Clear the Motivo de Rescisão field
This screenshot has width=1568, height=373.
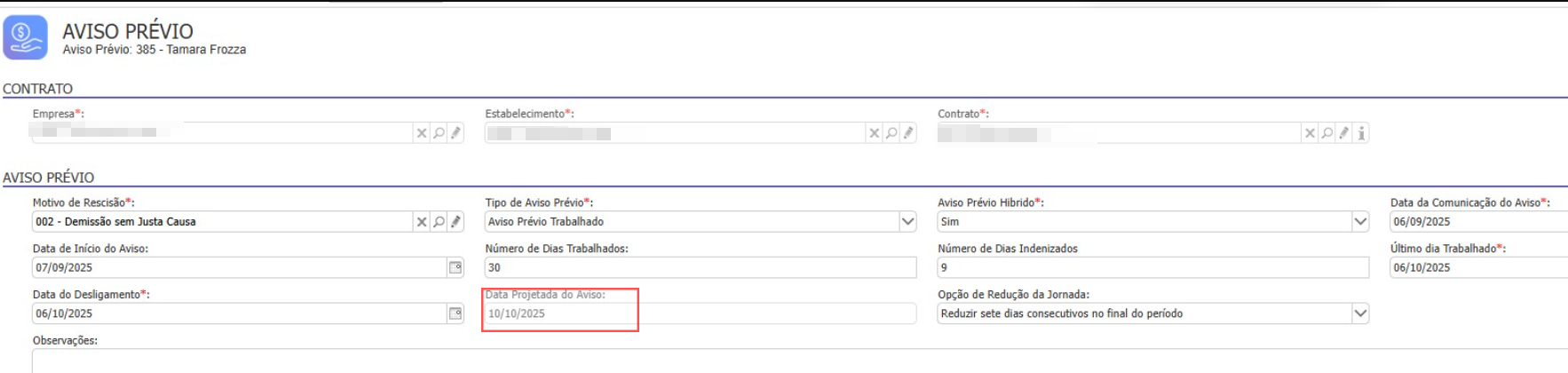coord(422,222)
